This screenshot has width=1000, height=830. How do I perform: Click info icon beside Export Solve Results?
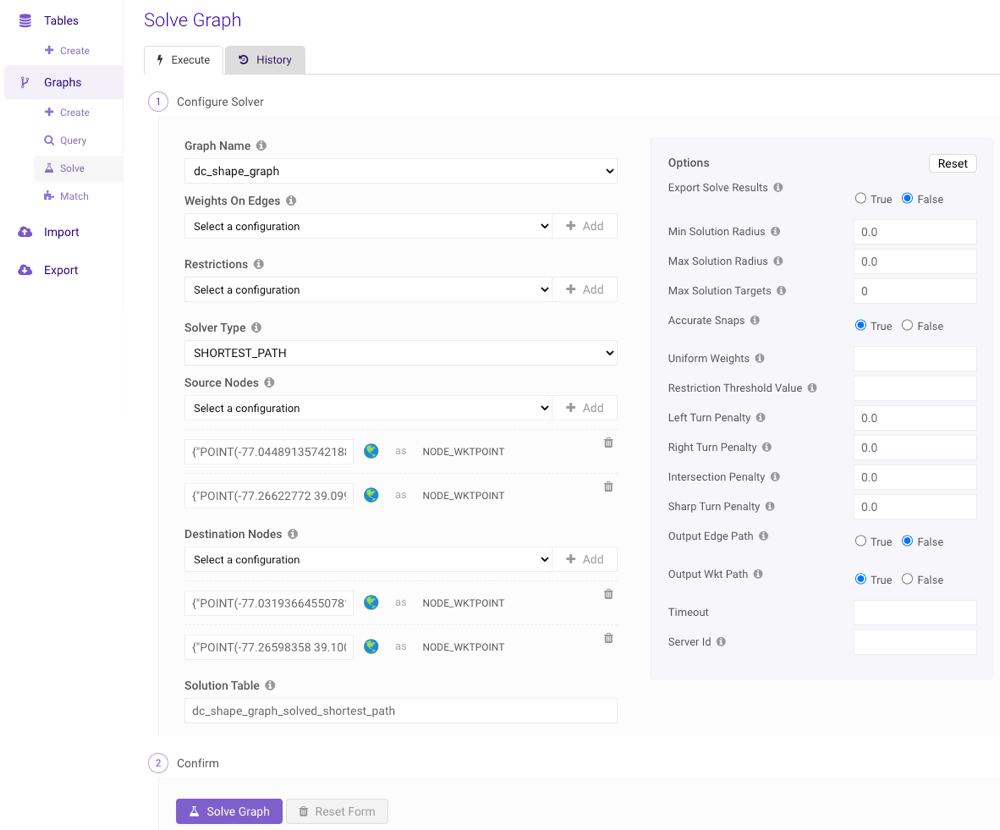pyautogui.click(x=778, y=188)
